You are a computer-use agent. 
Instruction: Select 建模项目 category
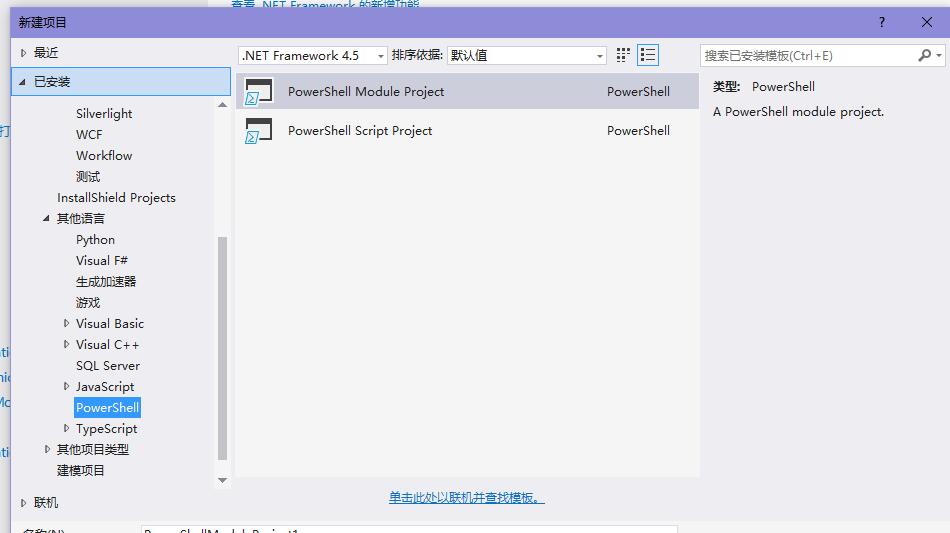81,471
